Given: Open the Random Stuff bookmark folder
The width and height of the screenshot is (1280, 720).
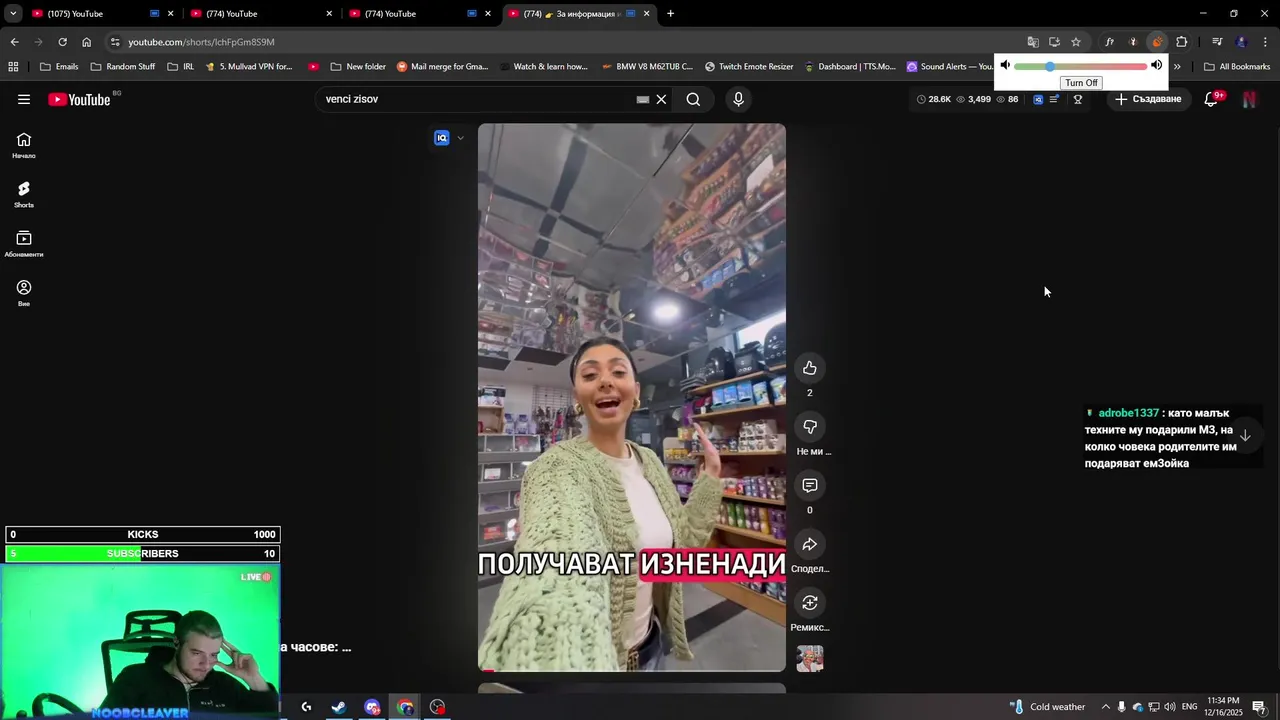Looking at the screenshot, I should pos(122,67).
